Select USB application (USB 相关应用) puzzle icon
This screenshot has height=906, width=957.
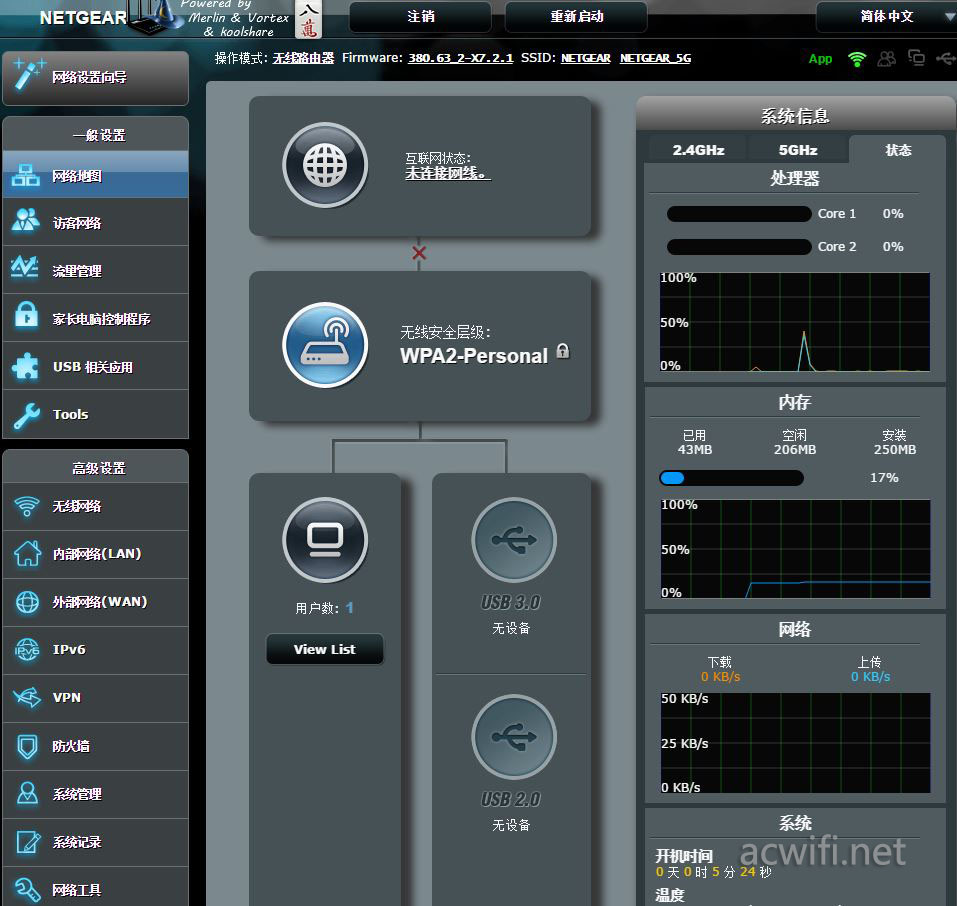(26, 366)
